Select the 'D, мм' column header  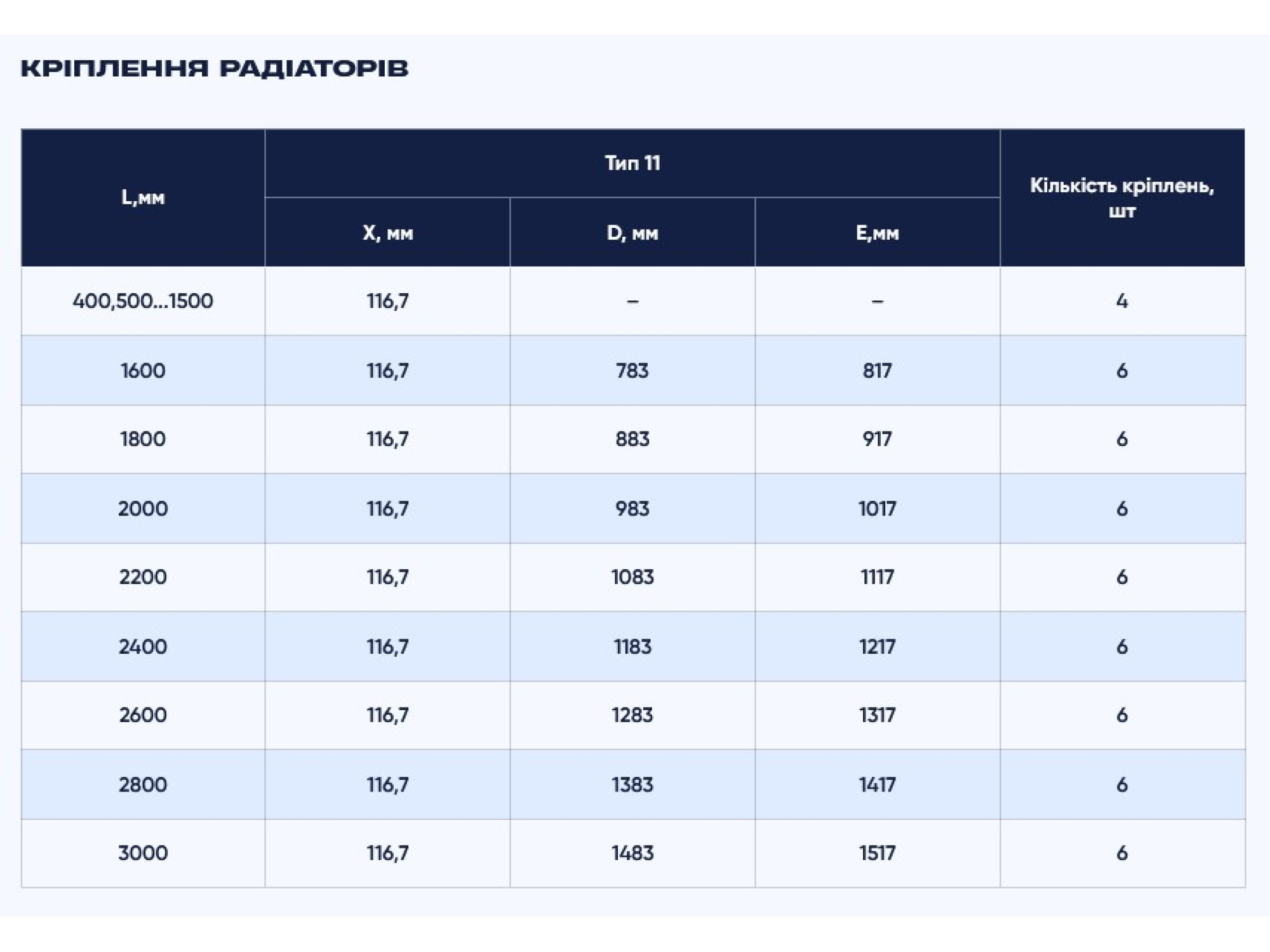(x=632, y=232)
